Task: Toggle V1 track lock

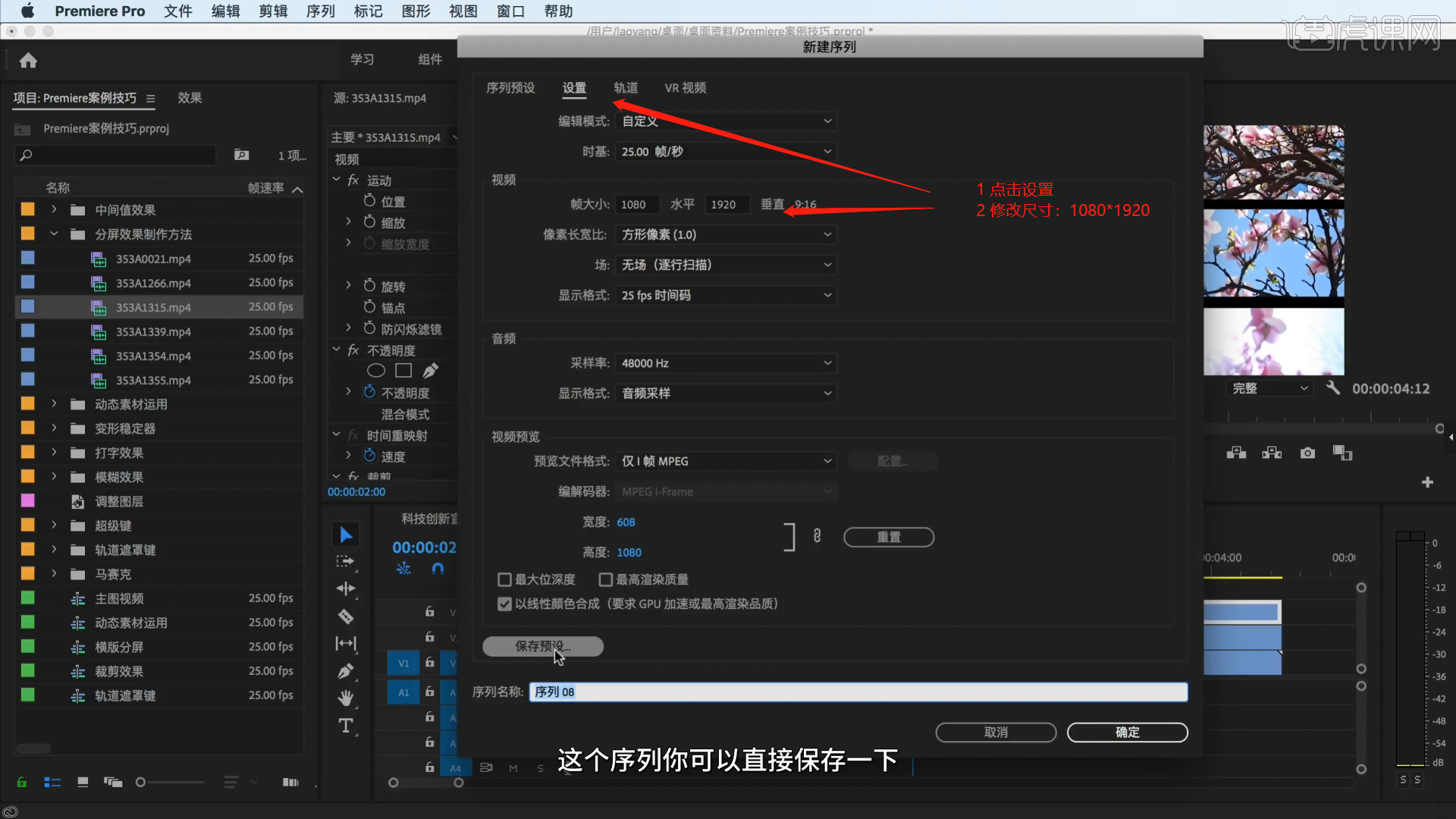Action: point(429,662)
